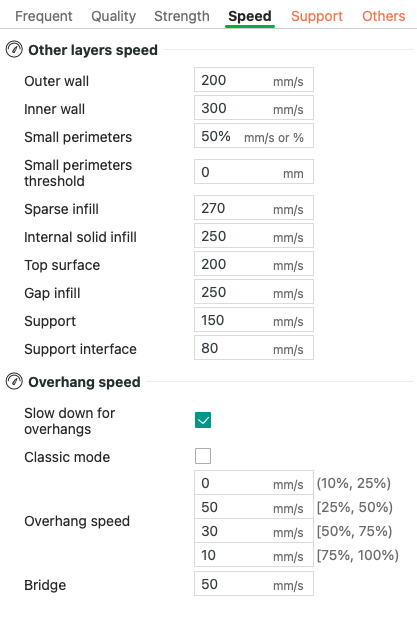417x633 pixels.
Task: Click the Top surface speed field
Action: (x=254, y=264)
